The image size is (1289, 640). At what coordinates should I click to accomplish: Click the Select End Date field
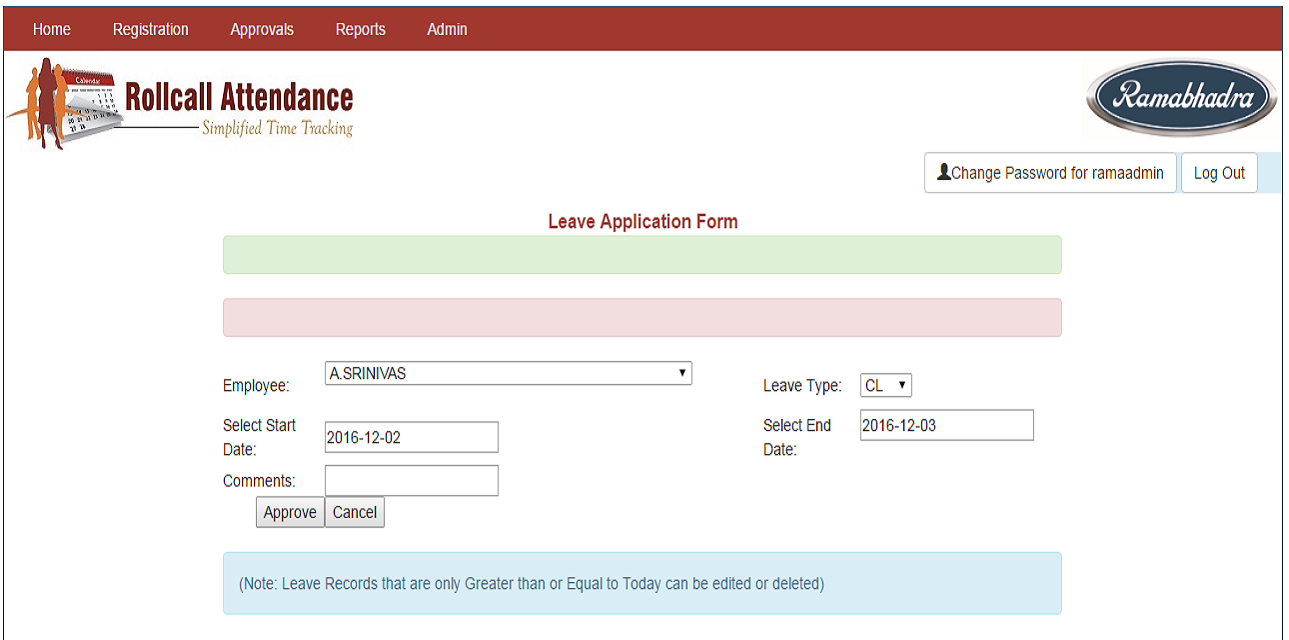pyautogui.click(x=946, y=425)
